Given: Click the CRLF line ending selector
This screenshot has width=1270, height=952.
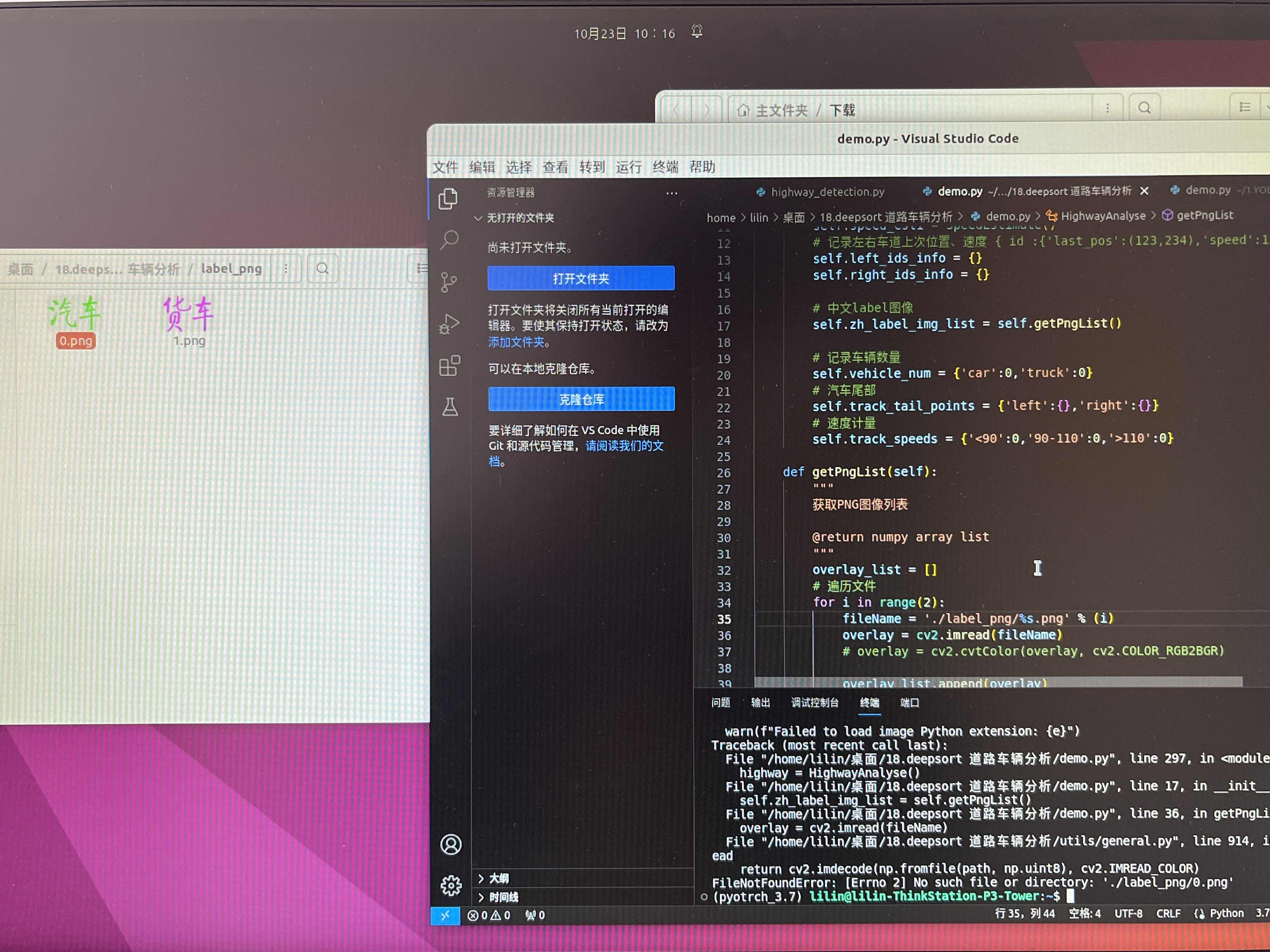Looking at the screenshot, I should coord(1168,914).
